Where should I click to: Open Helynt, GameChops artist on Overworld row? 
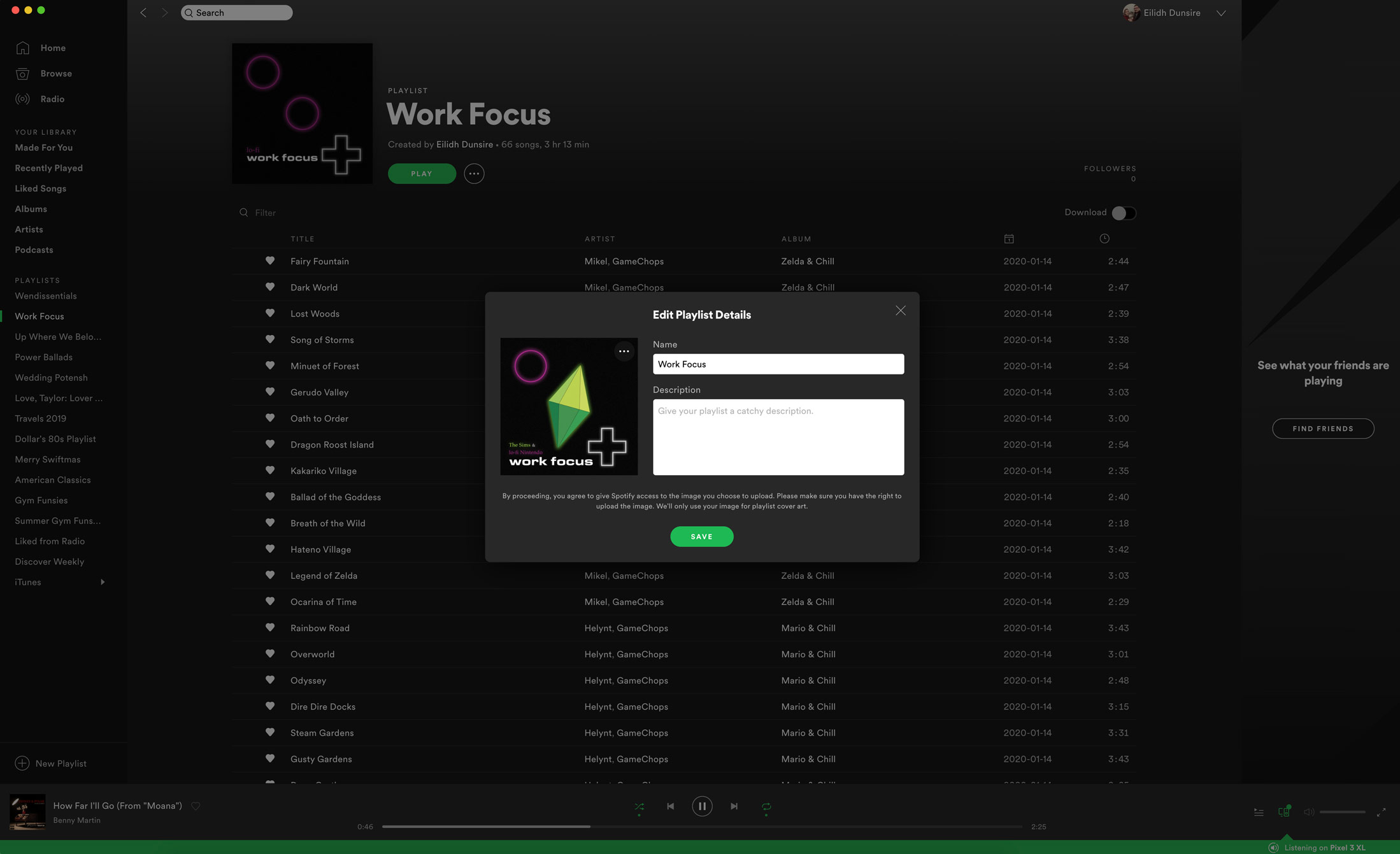[x=626, y=654]
